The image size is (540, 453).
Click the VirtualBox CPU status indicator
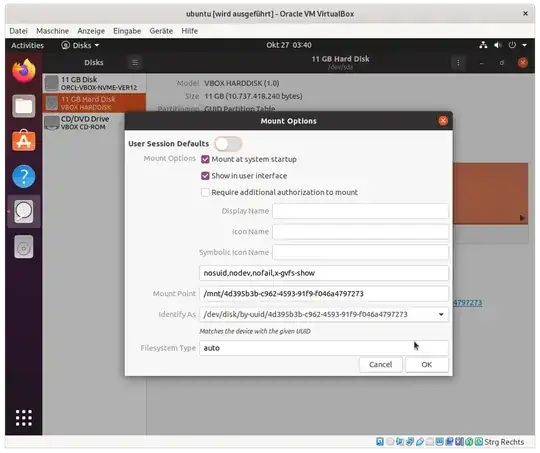(459, 442)
